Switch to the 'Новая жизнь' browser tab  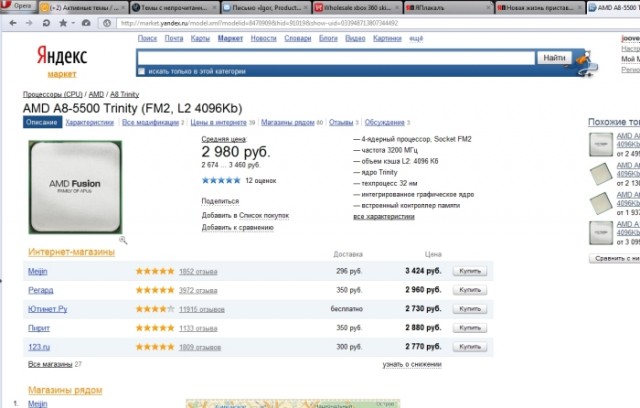(540, 7)
